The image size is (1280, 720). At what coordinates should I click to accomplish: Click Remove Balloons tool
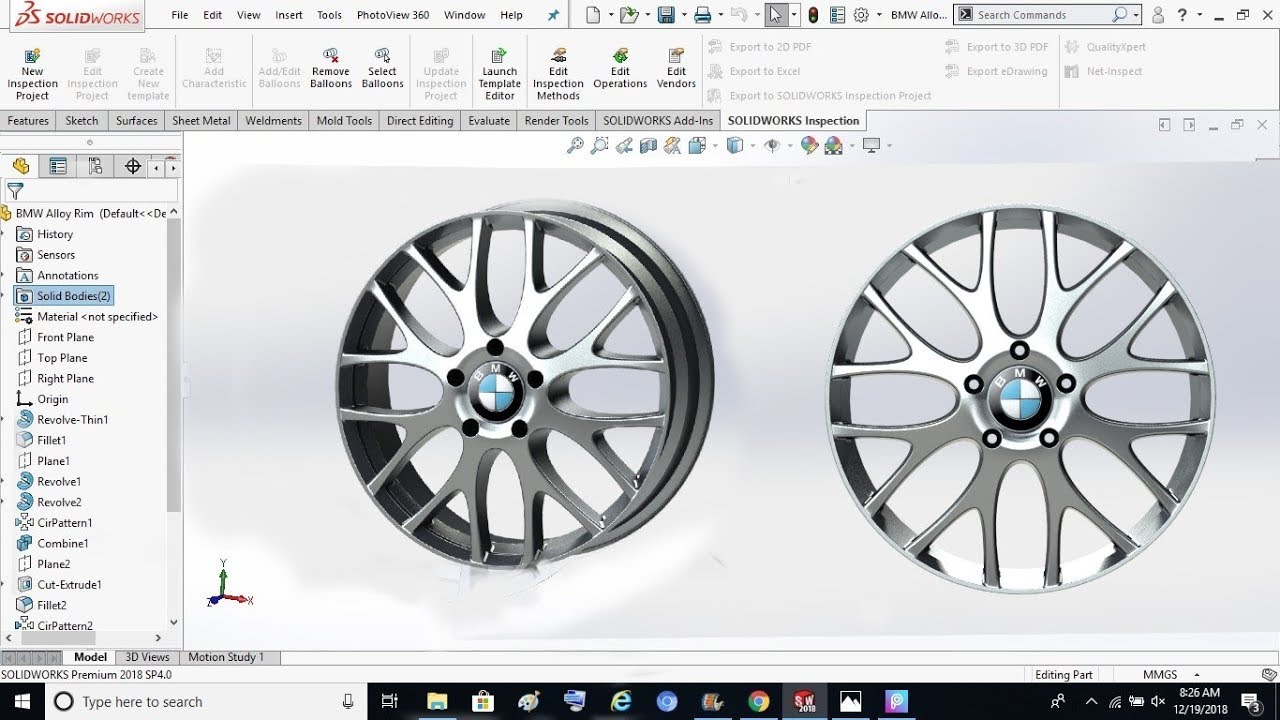point(331,68)
